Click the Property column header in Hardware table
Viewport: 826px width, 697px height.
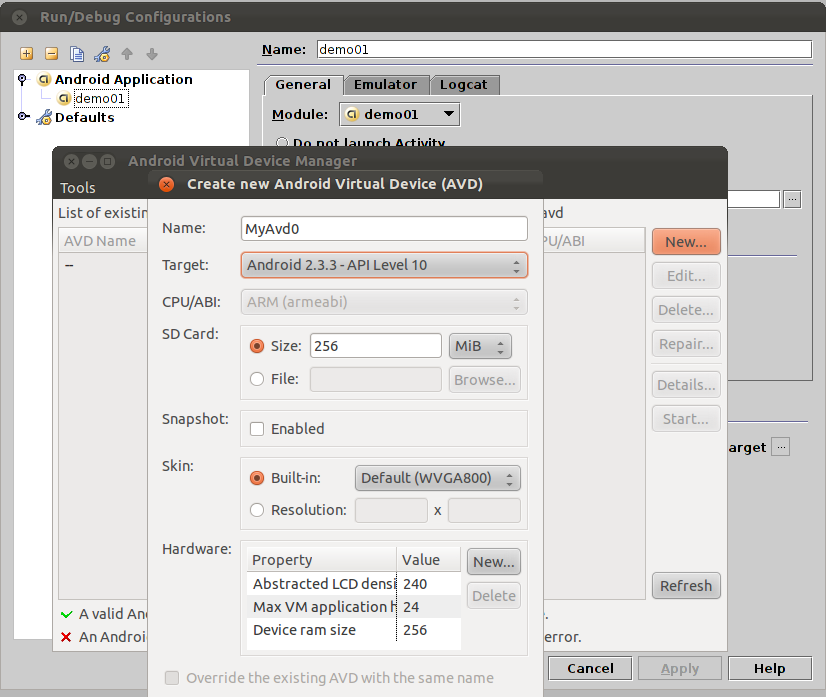(x=321, y=559)
